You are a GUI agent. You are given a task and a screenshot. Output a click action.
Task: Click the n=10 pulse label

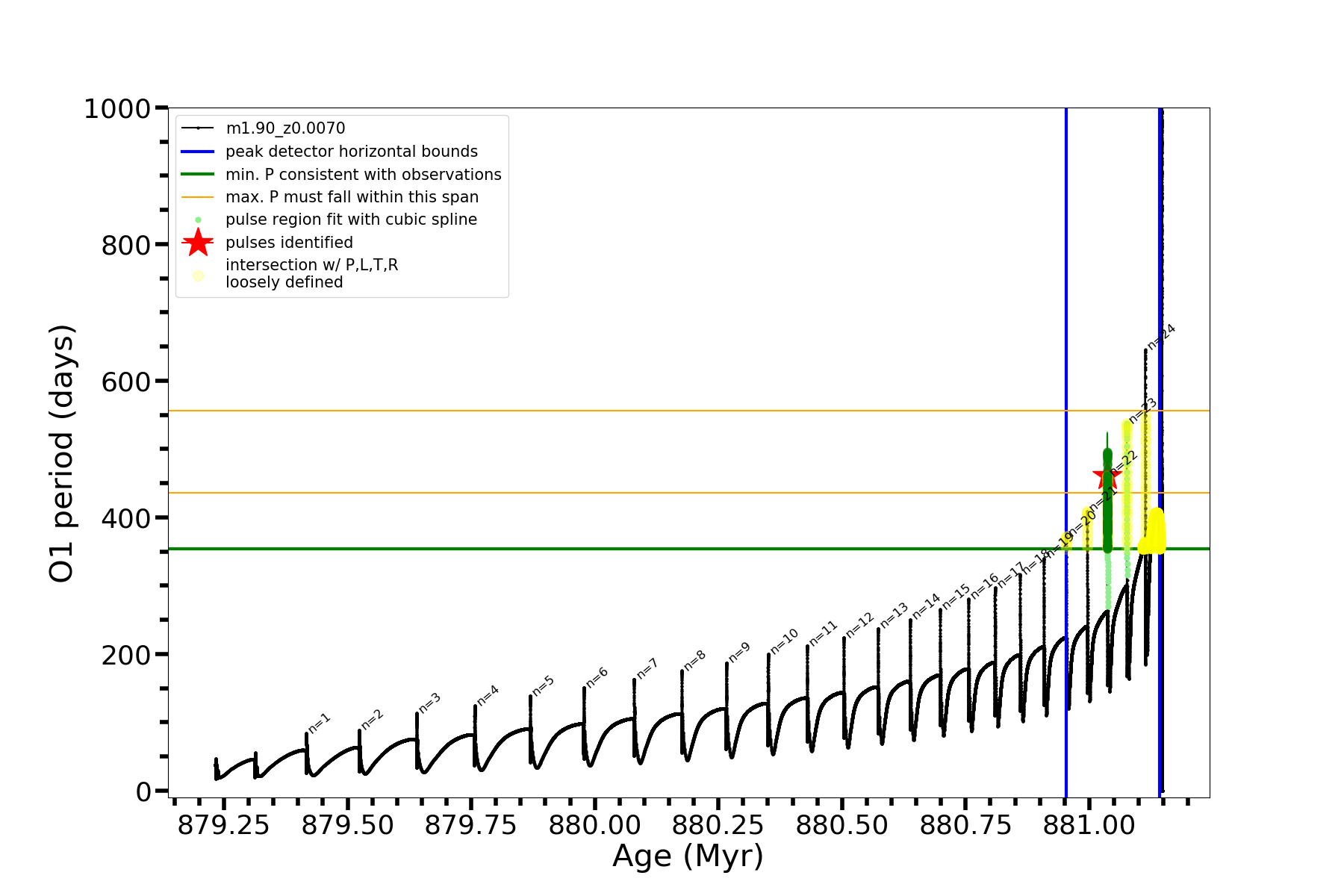coord(784,641)
